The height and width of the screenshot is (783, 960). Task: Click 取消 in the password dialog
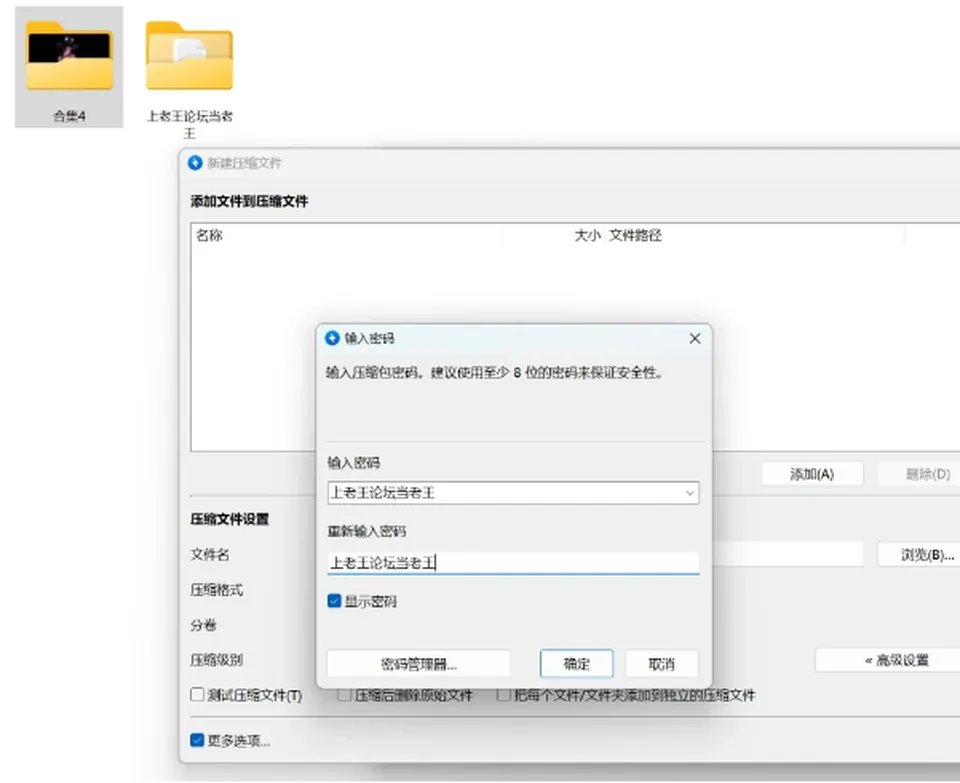pos(661,664)
